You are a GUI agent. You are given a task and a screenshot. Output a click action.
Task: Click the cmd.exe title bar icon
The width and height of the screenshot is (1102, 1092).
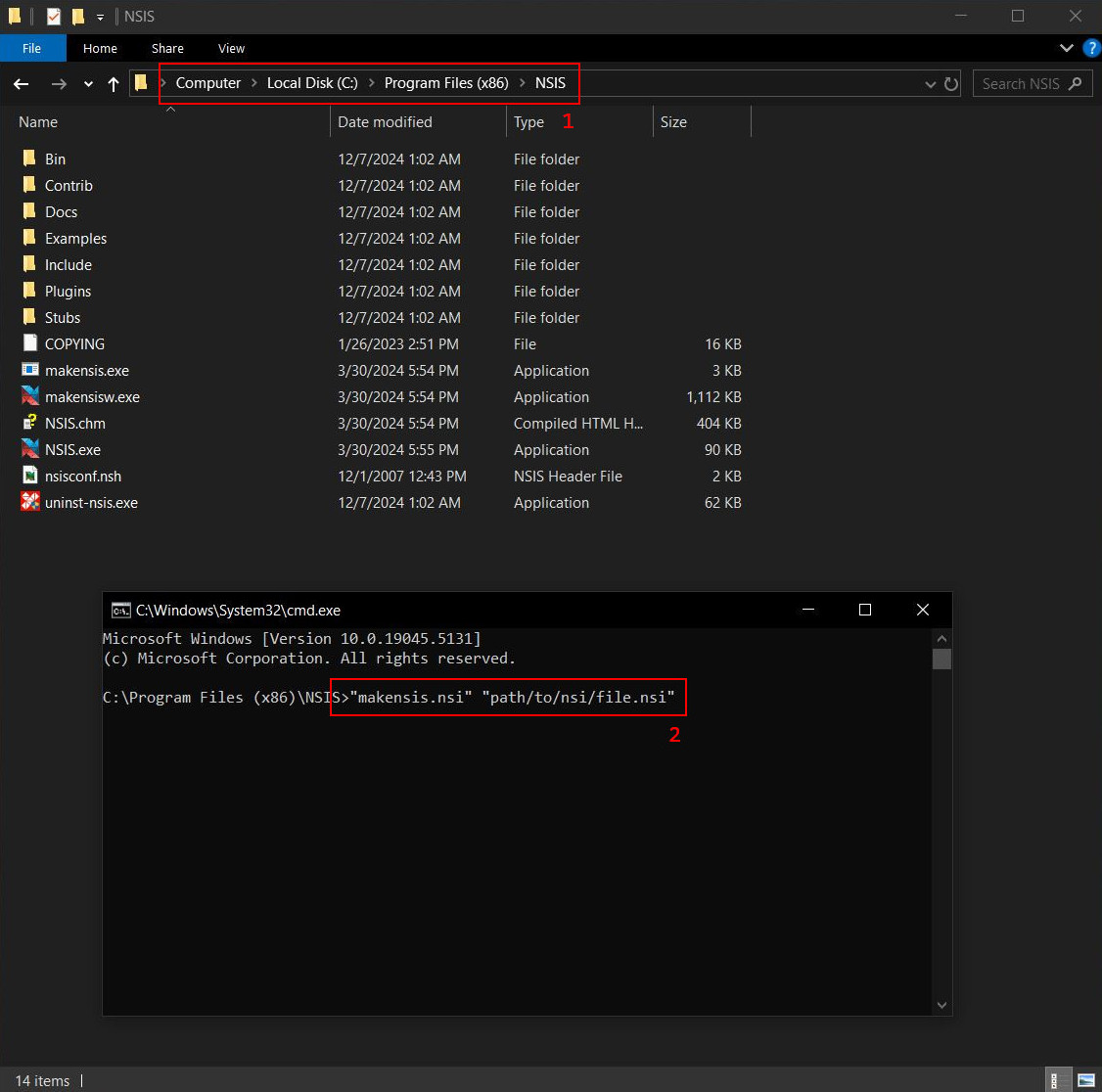[121, 610]
